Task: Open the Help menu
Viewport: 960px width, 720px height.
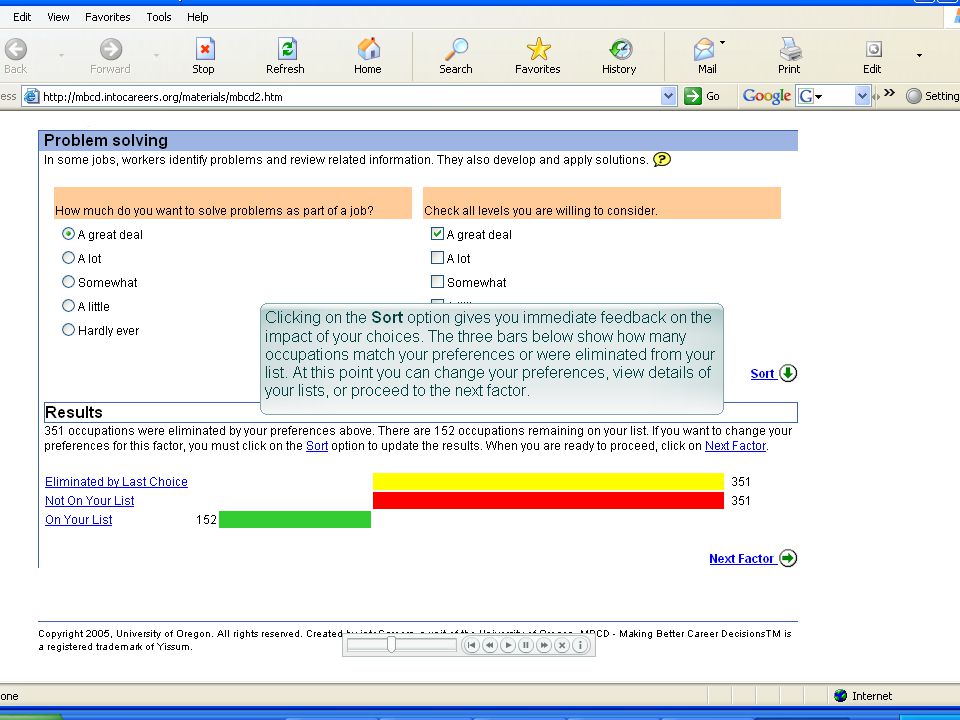Action: click(x=198, y=17)
